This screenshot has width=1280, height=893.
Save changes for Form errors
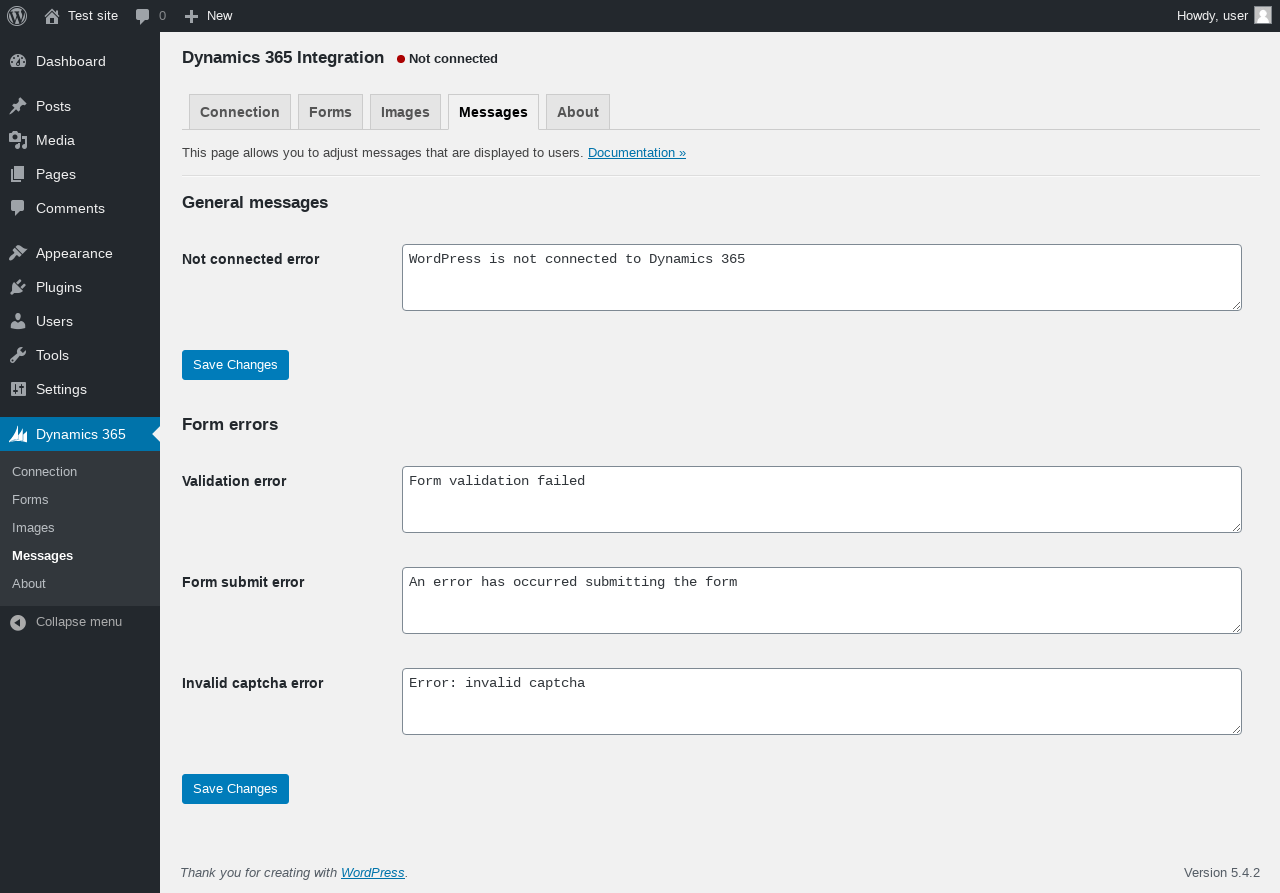pyautogui.click(x=235, y=789)
